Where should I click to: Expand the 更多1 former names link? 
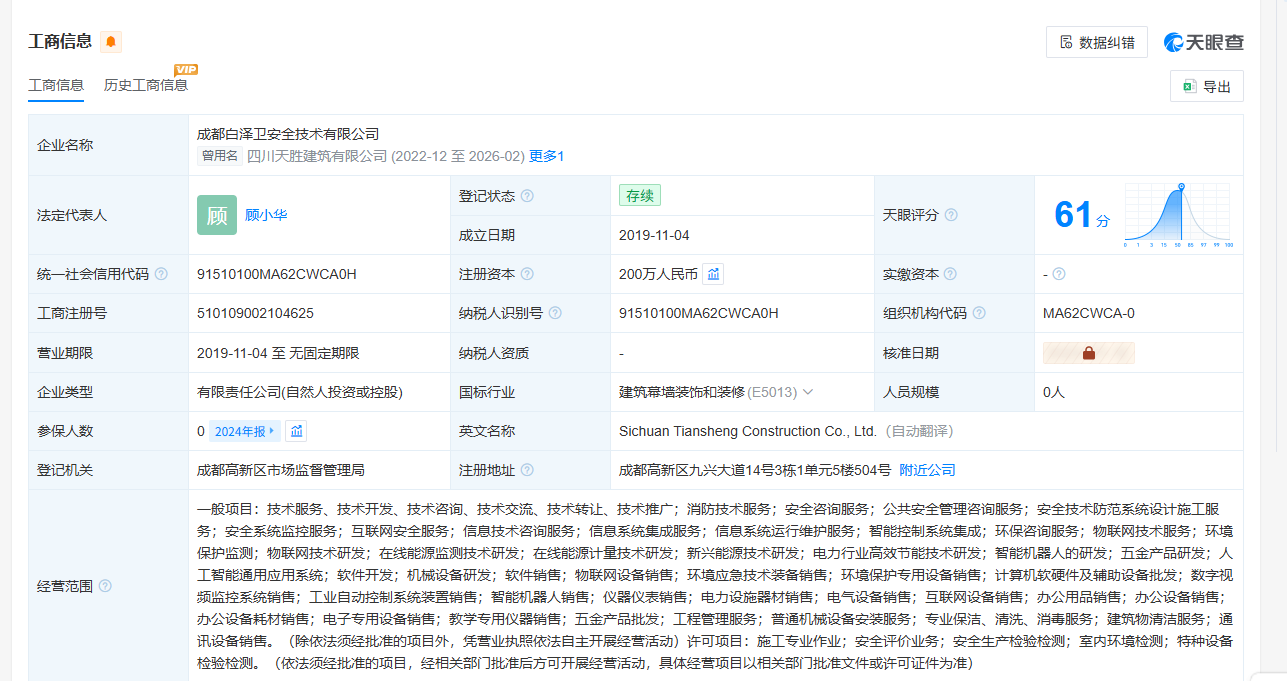[x=547, y=156]
